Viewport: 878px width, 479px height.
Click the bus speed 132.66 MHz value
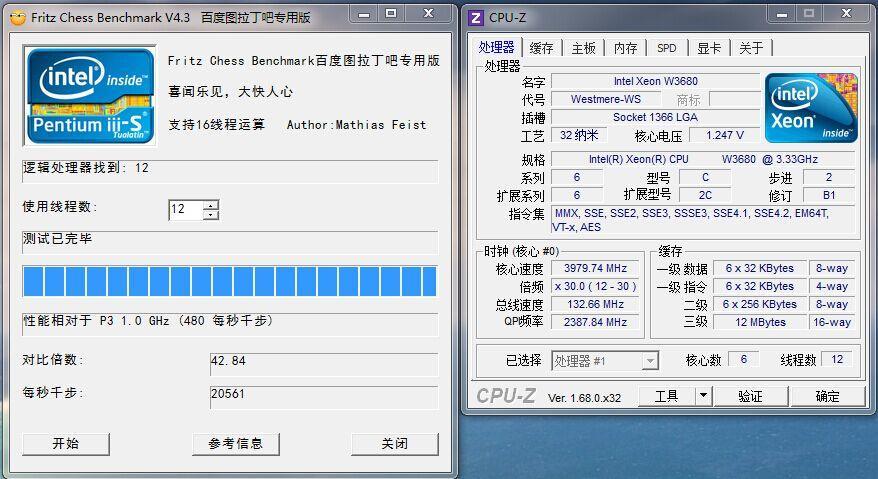tap(595, 304)
